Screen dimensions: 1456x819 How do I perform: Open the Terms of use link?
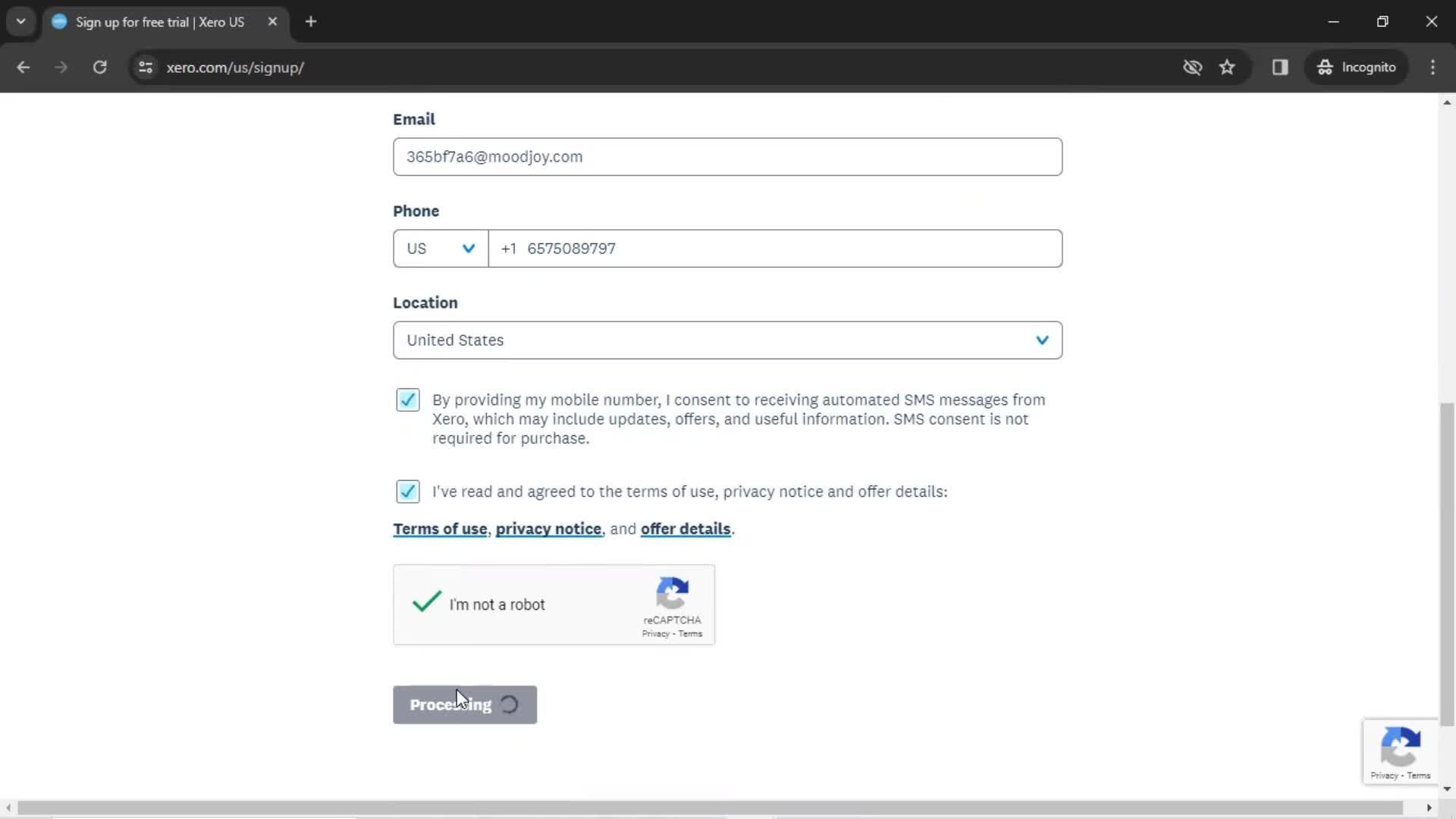[440, 529]
